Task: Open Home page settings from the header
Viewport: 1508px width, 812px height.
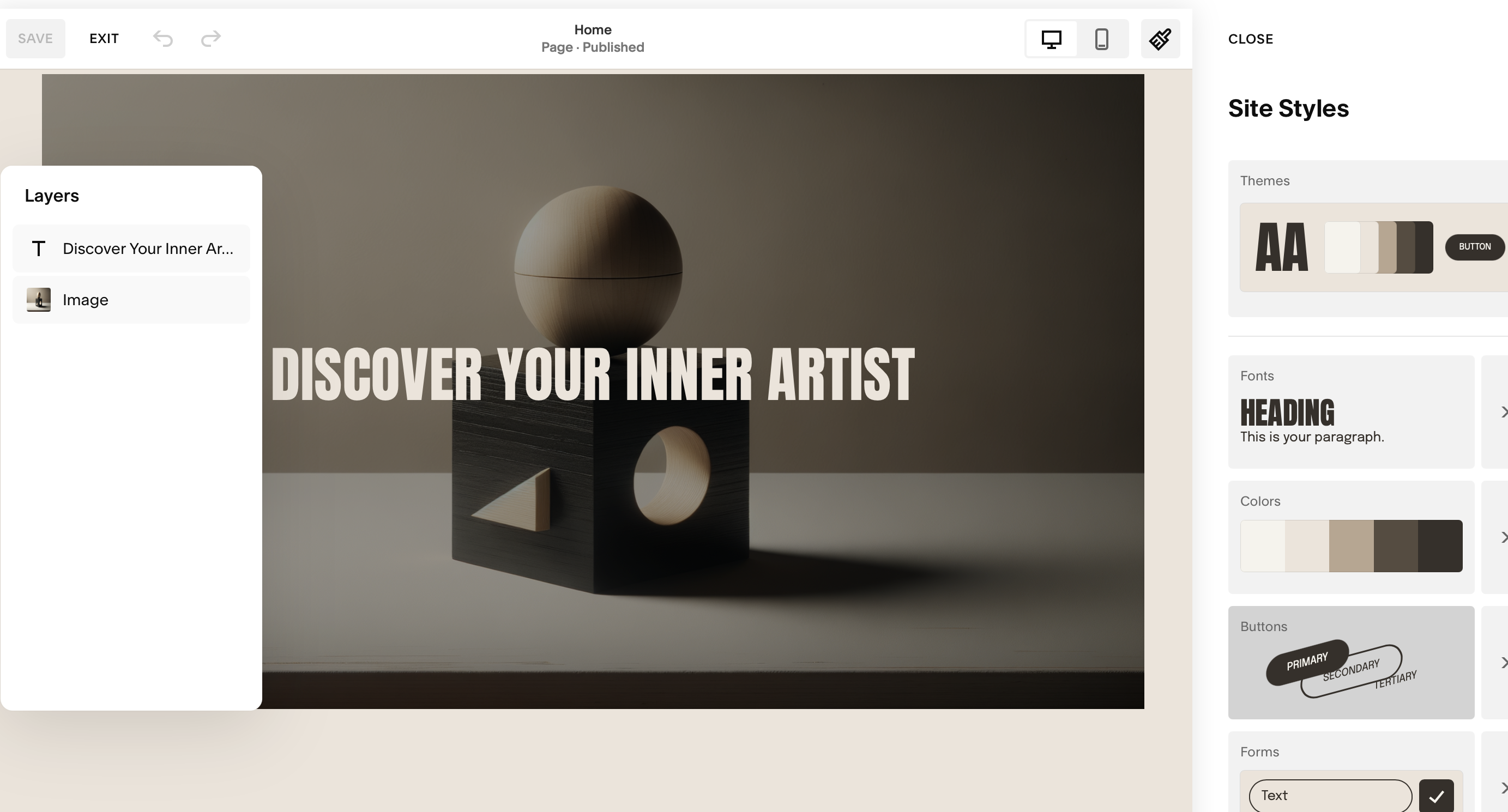Action: tap(593, 38)
